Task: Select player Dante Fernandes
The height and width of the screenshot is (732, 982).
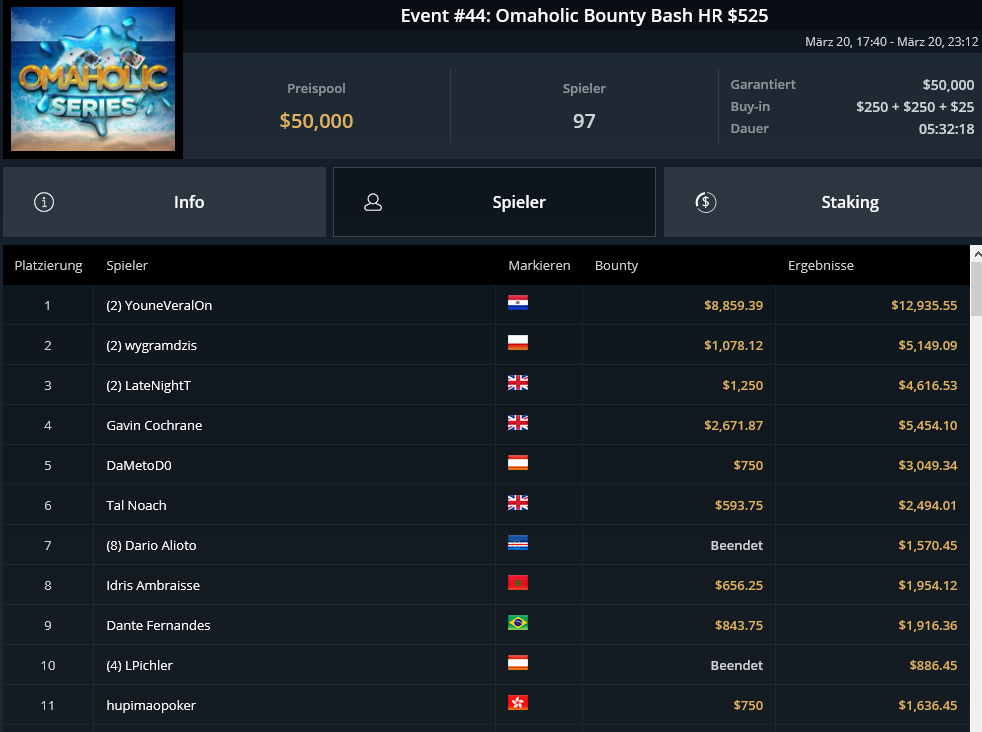Action: [158, 626]
